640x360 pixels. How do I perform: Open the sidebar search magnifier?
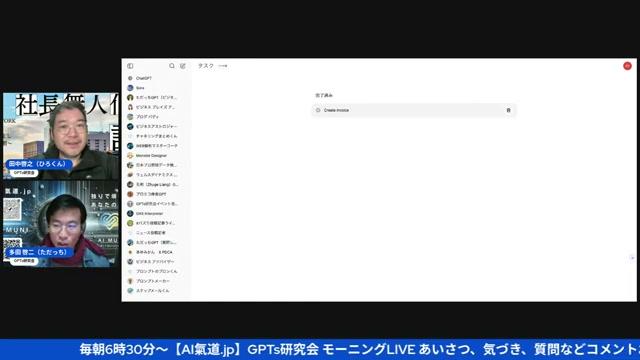(x=172, y=66)
